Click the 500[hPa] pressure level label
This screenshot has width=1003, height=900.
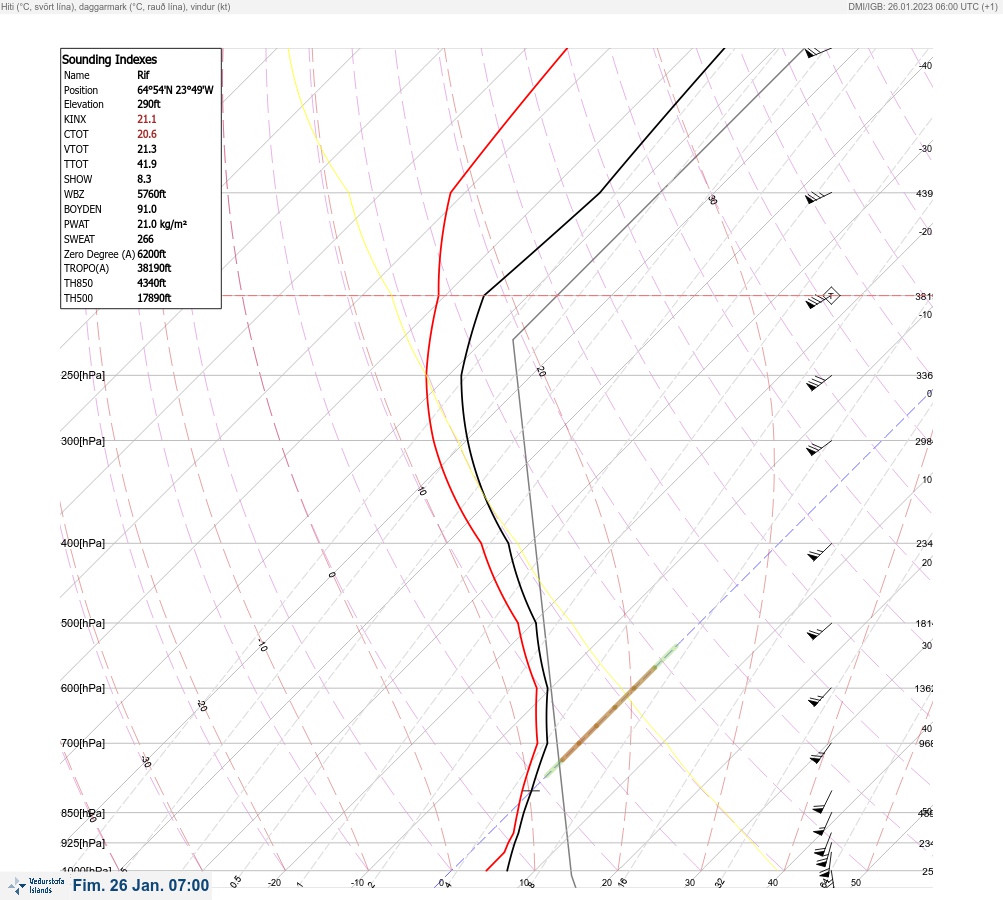coord(83,623)
